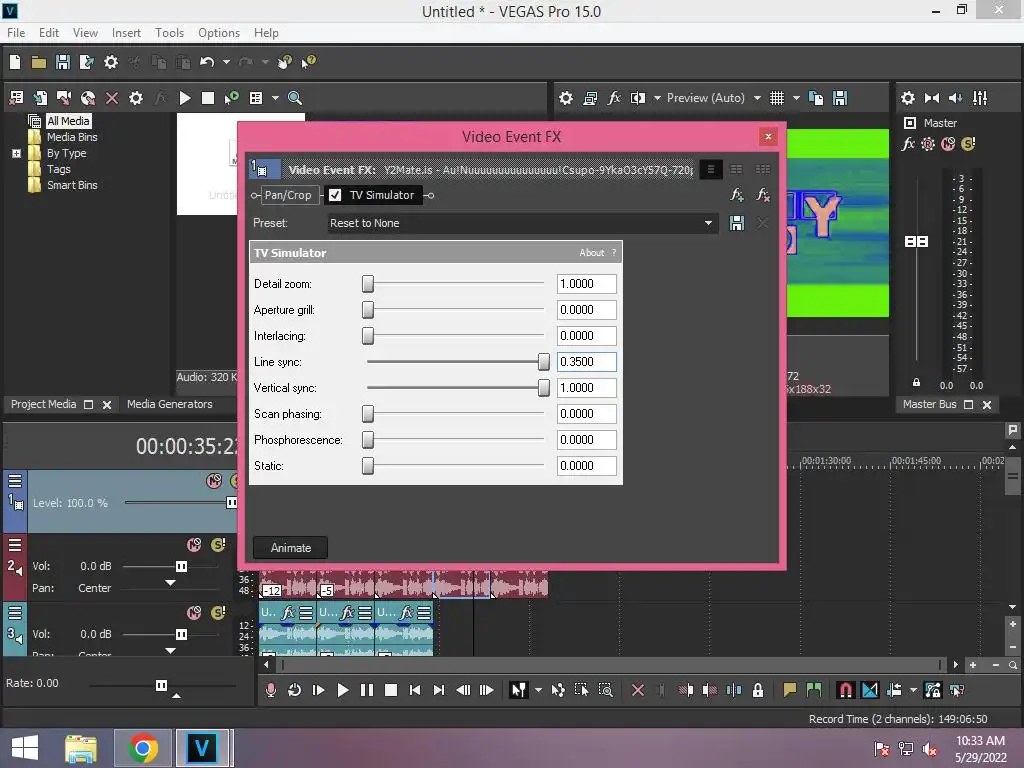Toggle split screen view in the preview

pos(637,98)
